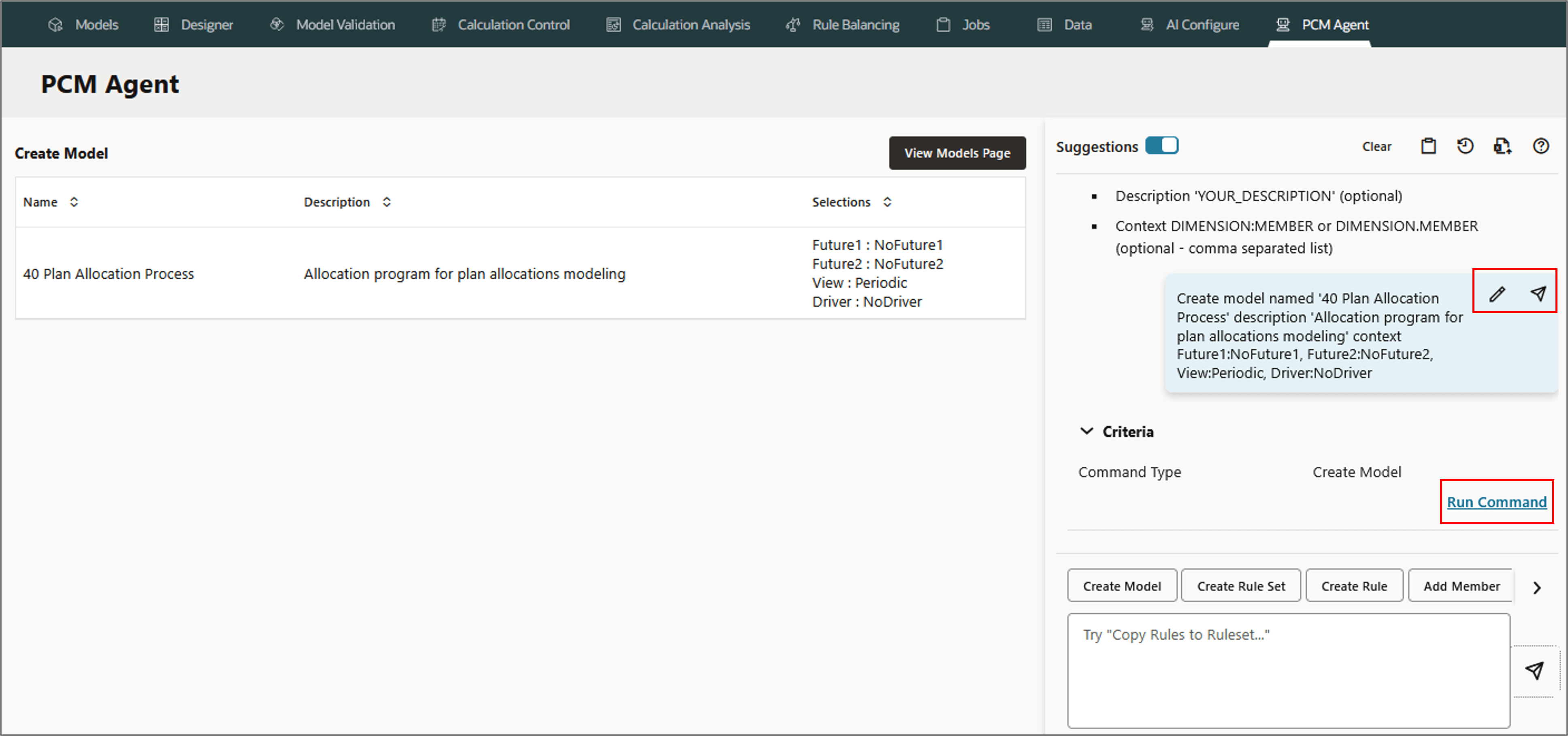Toggle the Suggestions switch
Viewport: 1568px width, 736px height.
click(1161, 146)
